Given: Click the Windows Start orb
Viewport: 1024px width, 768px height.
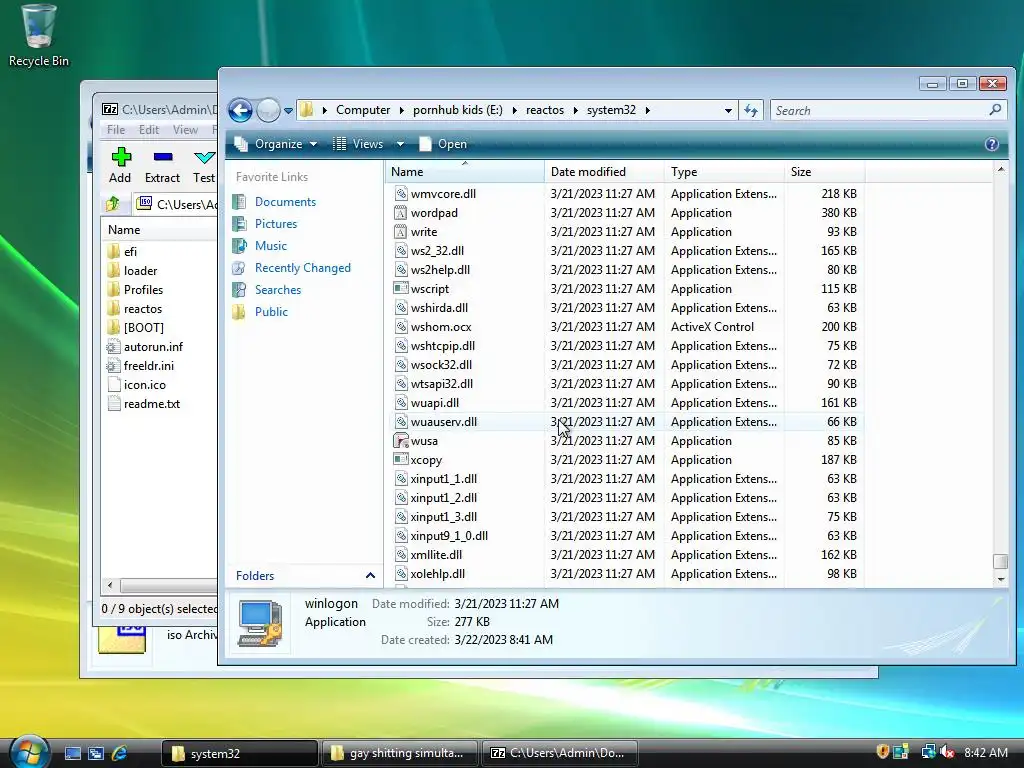Looking at the screenshot, I should click(29, 752).
